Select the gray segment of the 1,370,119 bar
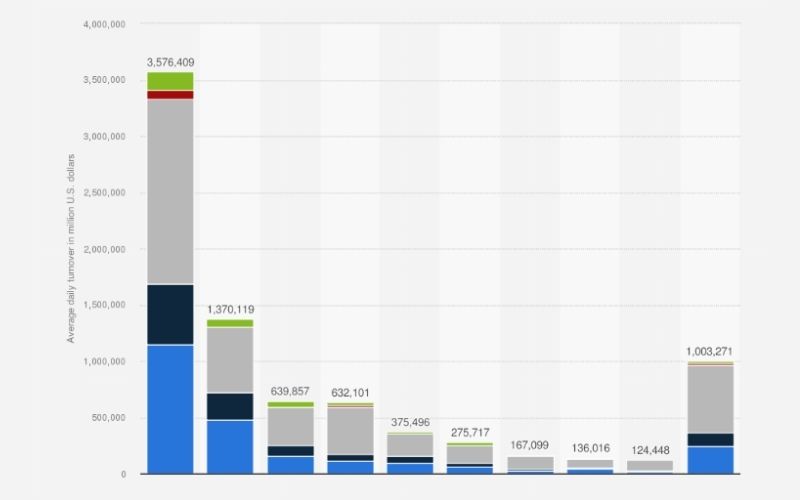Viewport: 800px width, 500px height. tap(230, 359)
